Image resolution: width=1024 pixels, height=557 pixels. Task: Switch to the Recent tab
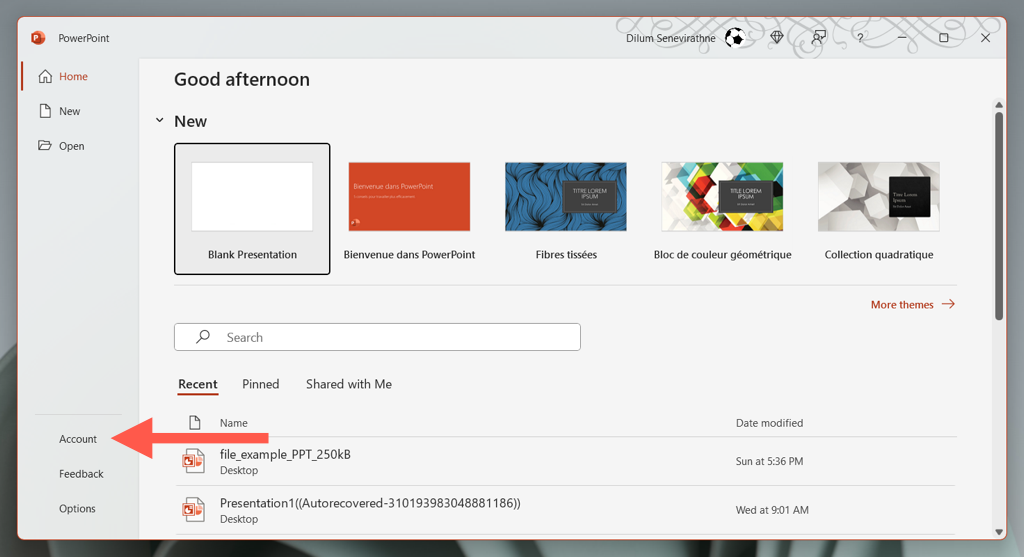coord(198,384)
